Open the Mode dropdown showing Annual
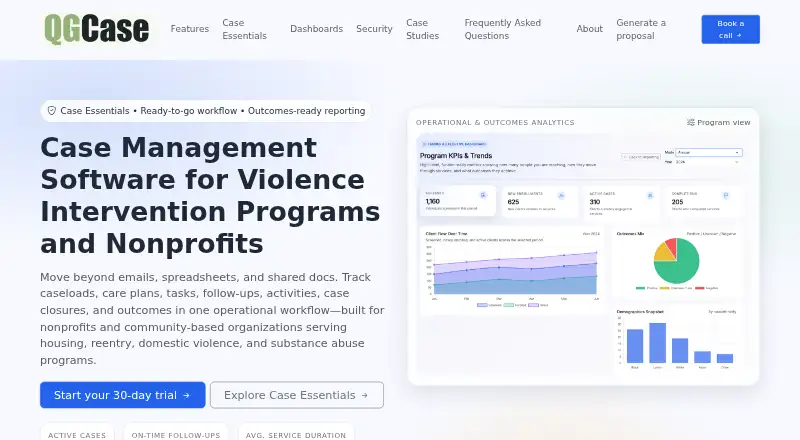The width and height of the screenshot is (800, 440). click(709, 153)
